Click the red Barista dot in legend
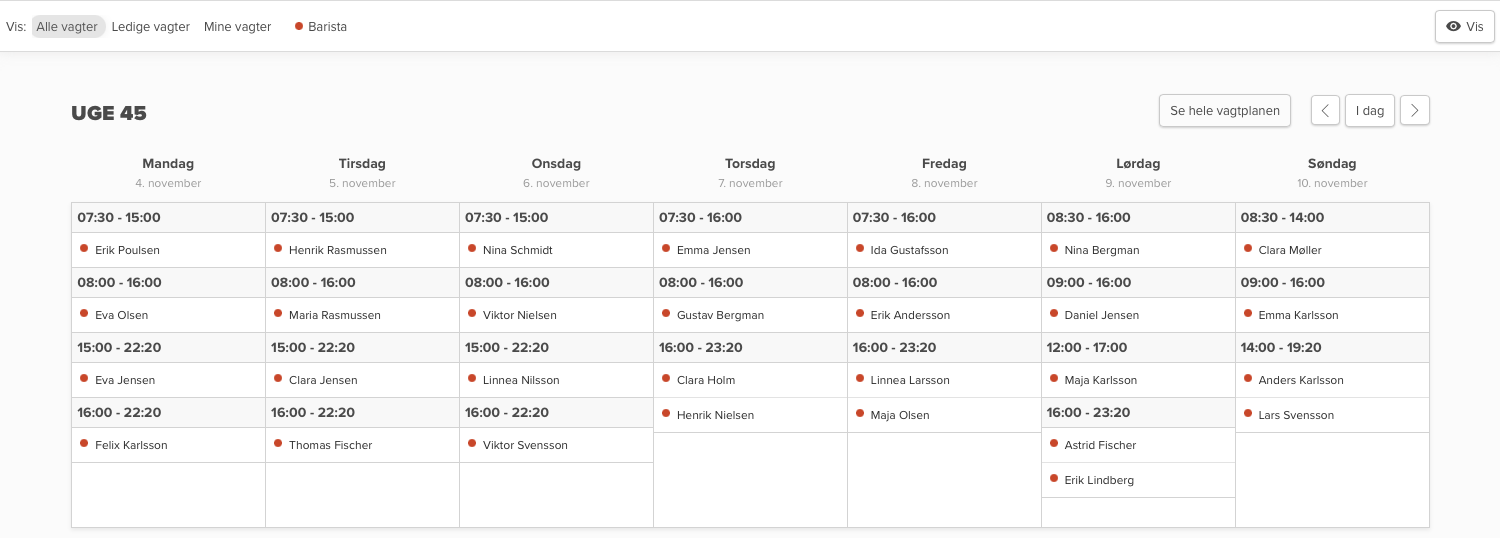 pyautogui.click(x=299, y=27)
